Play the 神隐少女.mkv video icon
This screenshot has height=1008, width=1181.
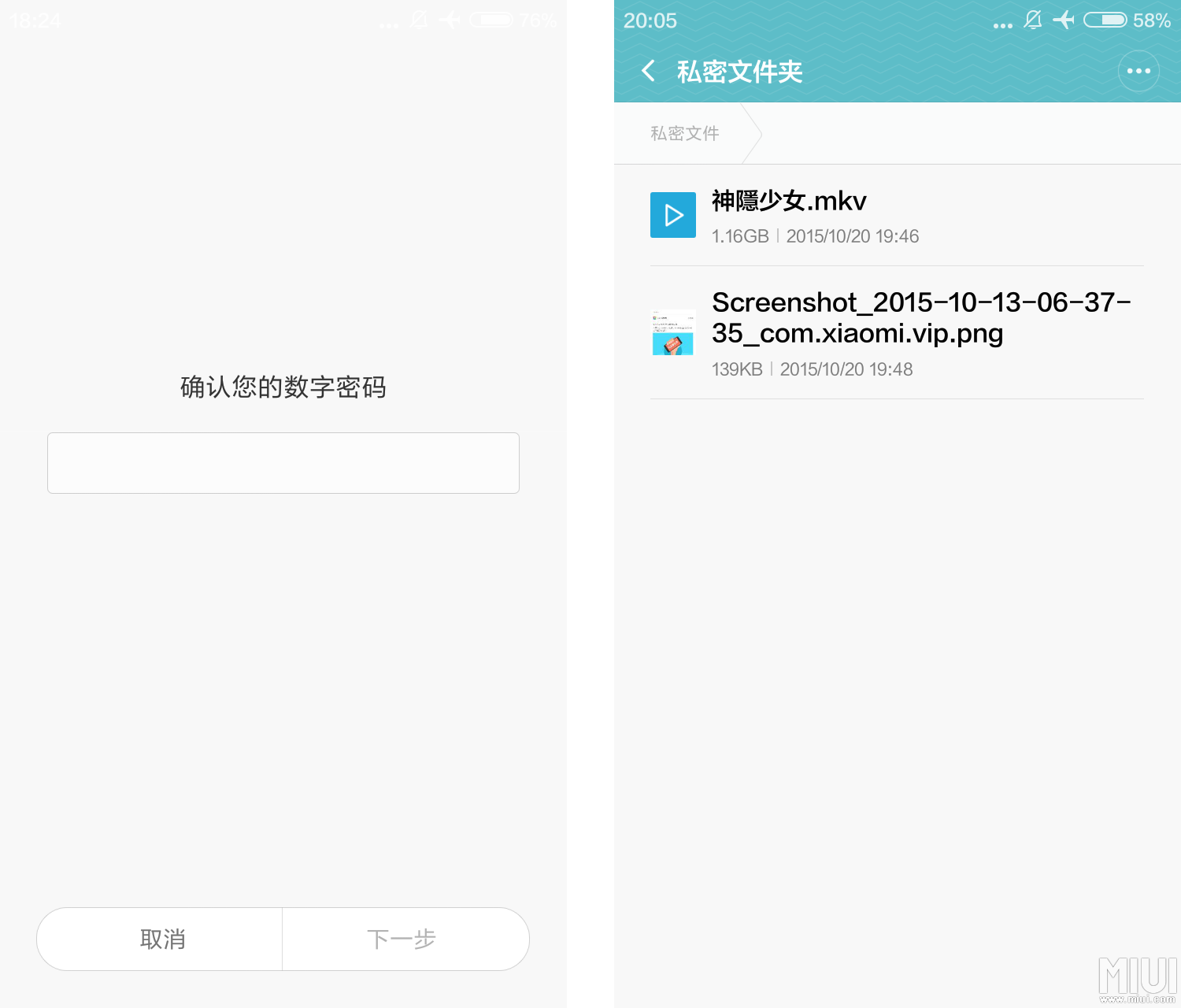(x=673, y=215)
